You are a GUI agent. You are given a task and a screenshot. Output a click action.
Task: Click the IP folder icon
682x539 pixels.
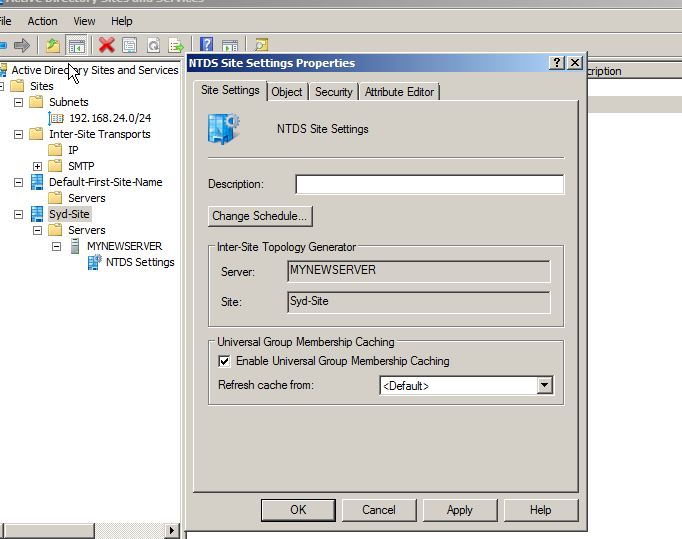click(55, 150)
